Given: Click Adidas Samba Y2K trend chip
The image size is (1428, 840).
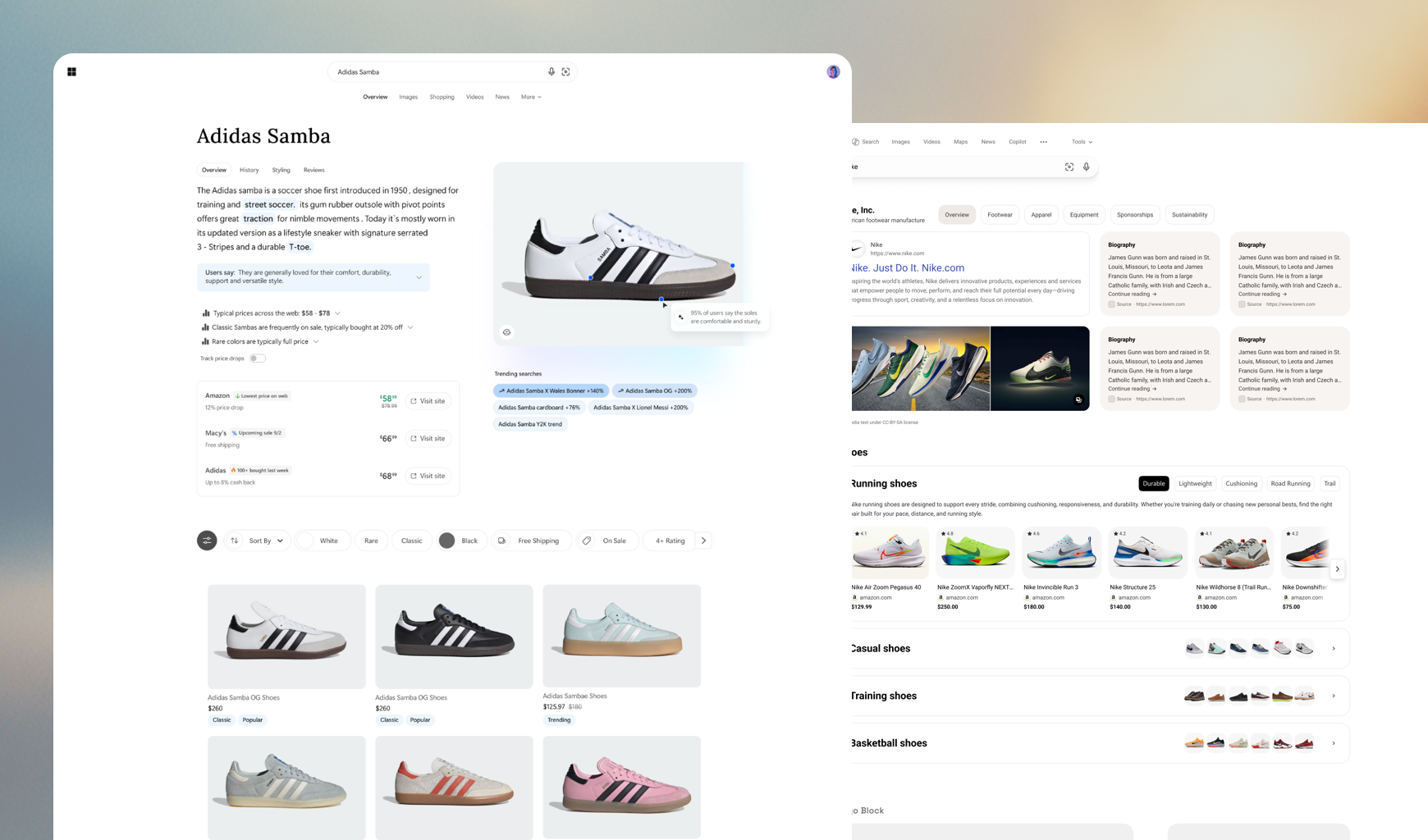Looking at the screenshot, I should tap(530, 424).
